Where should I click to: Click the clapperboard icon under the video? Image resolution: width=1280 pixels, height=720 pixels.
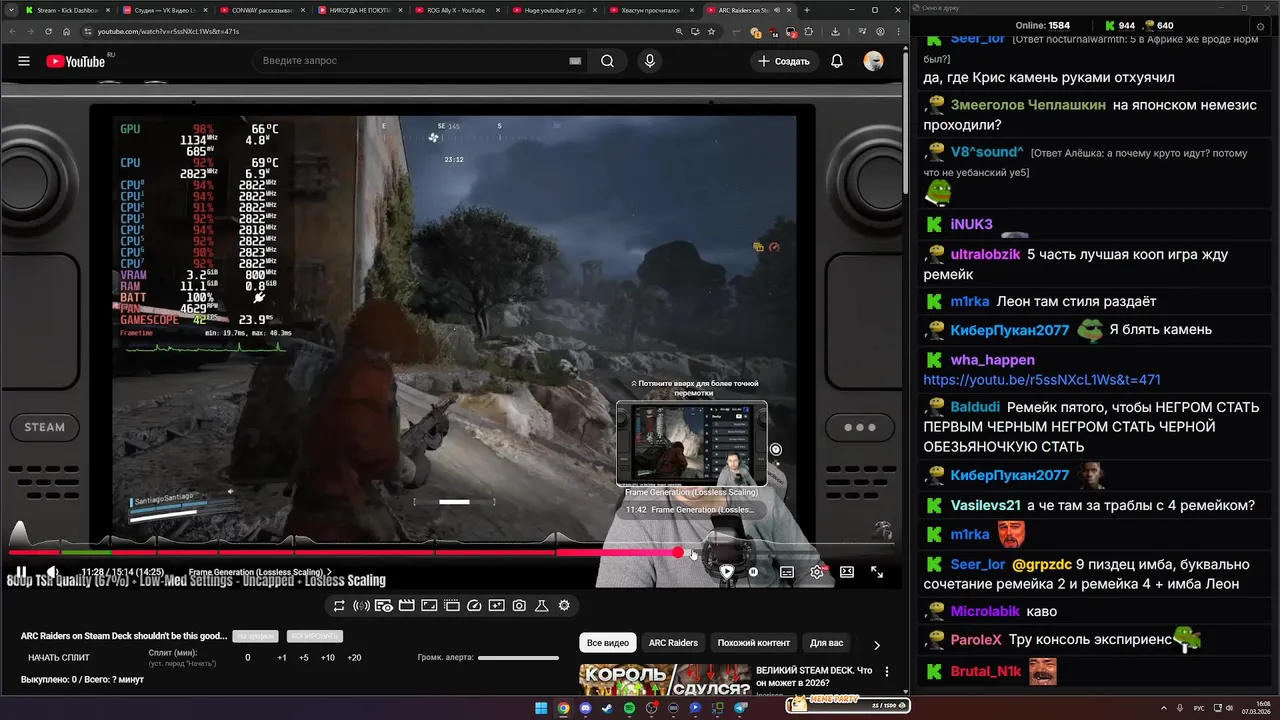point(407,605)
